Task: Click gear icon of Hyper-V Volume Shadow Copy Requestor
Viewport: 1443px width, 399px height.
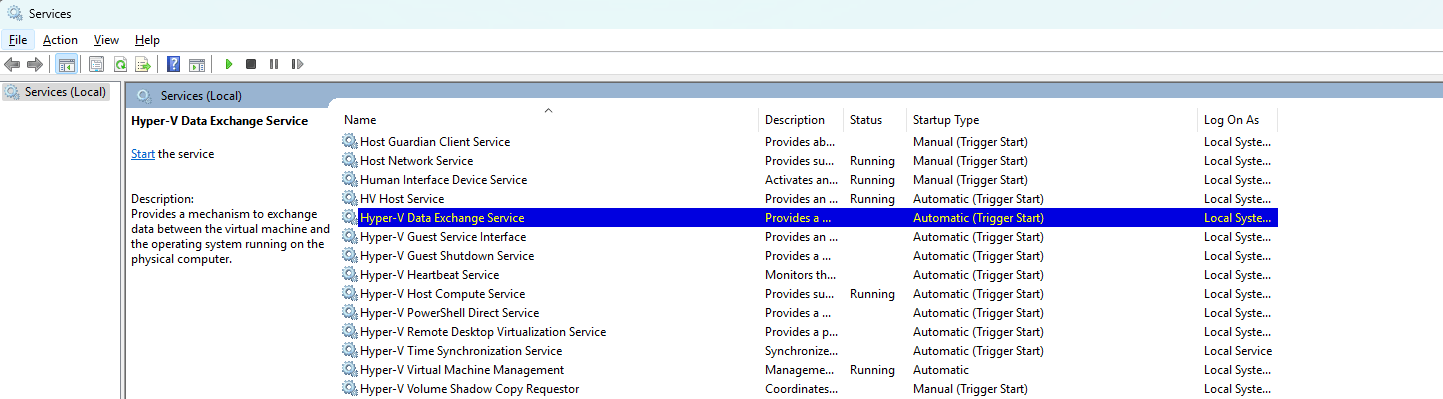Action: pos(350,389)
